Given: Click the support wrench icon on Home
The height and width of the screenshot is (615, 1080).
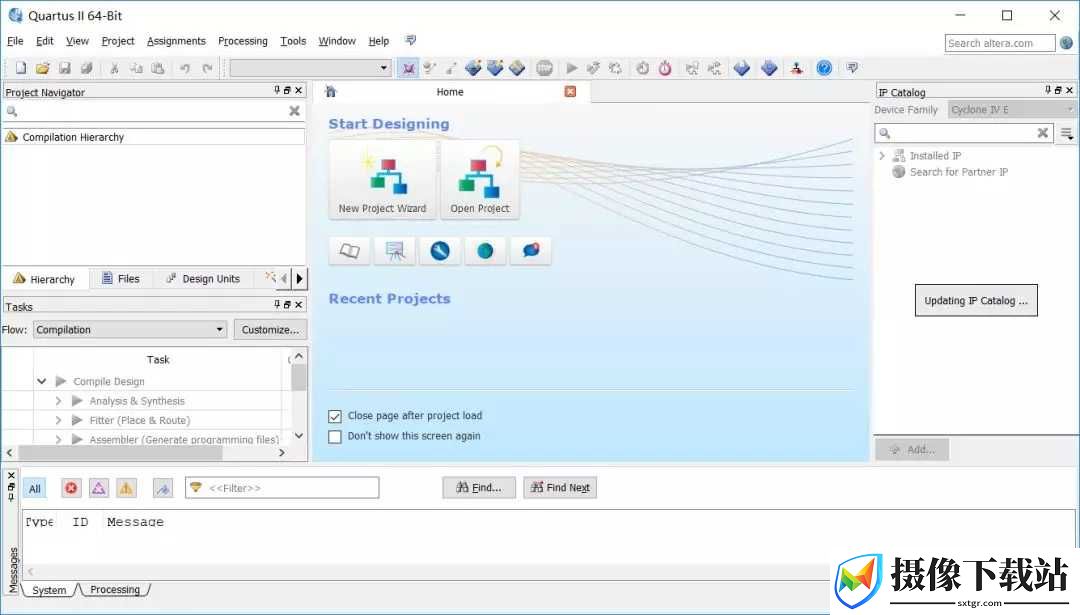Looking at the screenshot, I should (439, 251).
